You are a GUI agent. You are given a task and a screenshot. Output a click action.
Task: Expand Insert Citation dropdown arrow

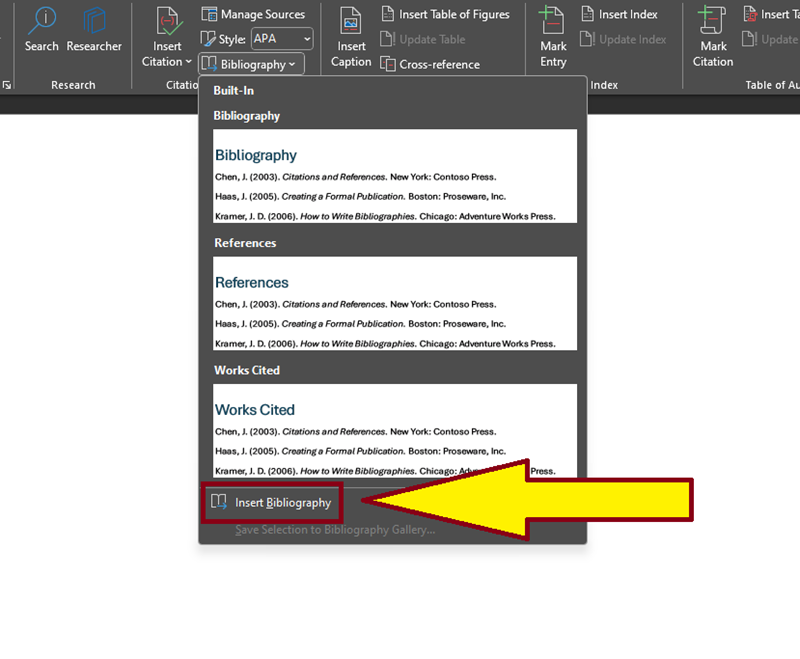pos(189,62)
